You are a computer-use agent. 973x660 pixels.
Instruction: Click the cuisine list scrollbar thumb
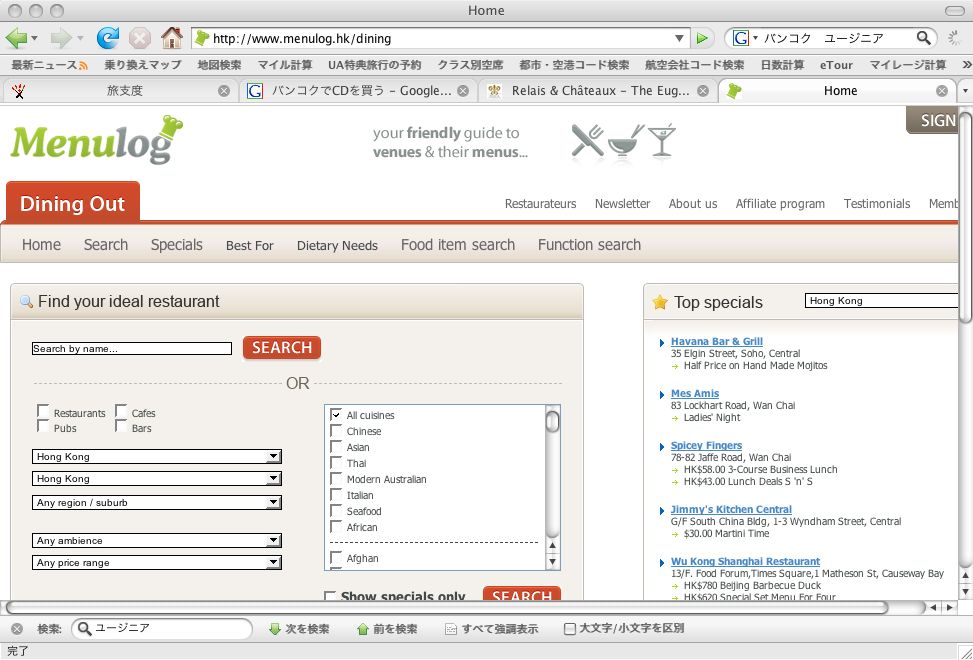click(552, 421)
